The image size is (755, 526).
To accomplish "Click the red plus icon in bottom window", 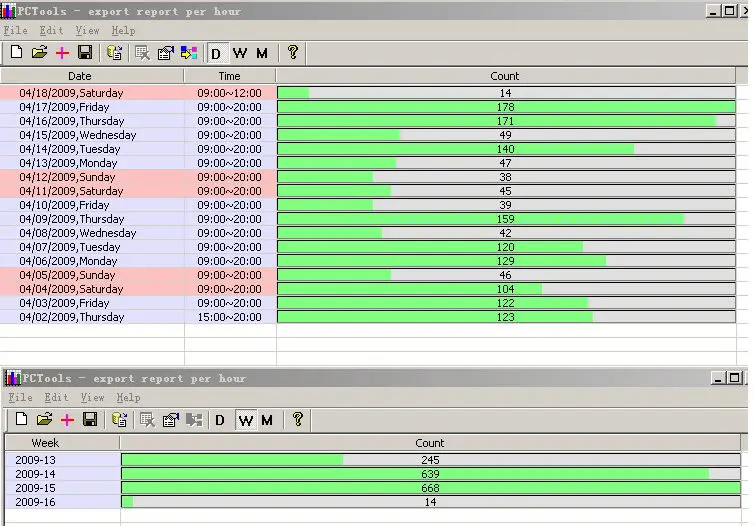I will (67, 420).
